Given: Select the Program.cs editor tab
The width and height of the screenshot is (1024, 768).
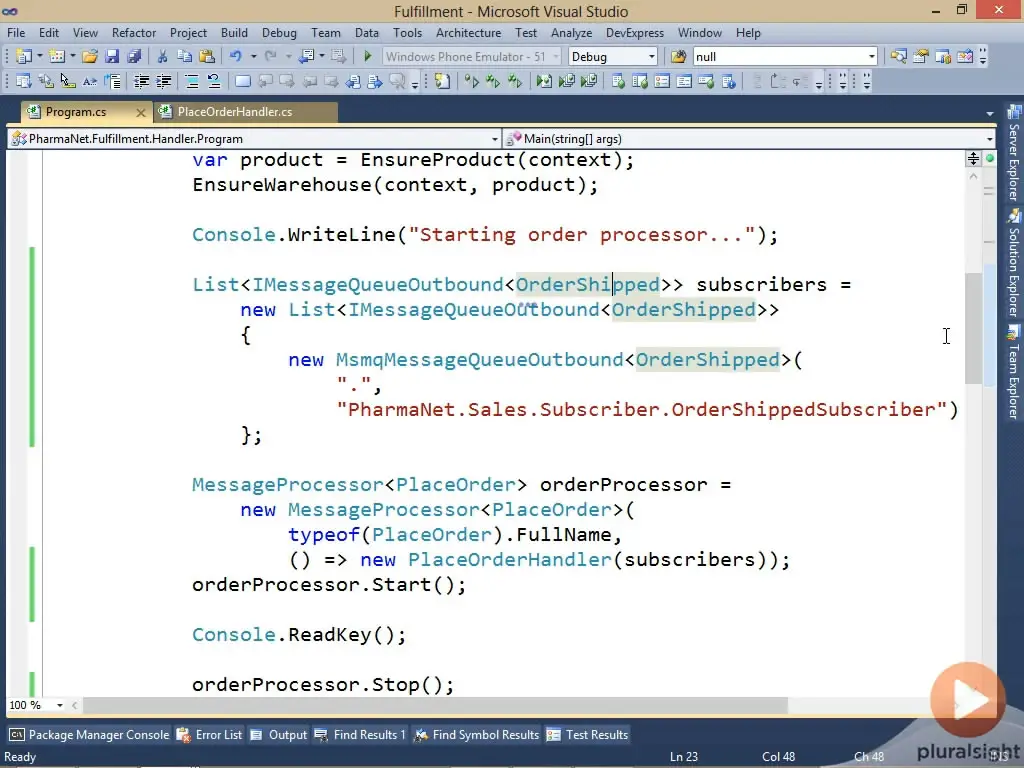Looking at the screenshot, I should [76, 112].
